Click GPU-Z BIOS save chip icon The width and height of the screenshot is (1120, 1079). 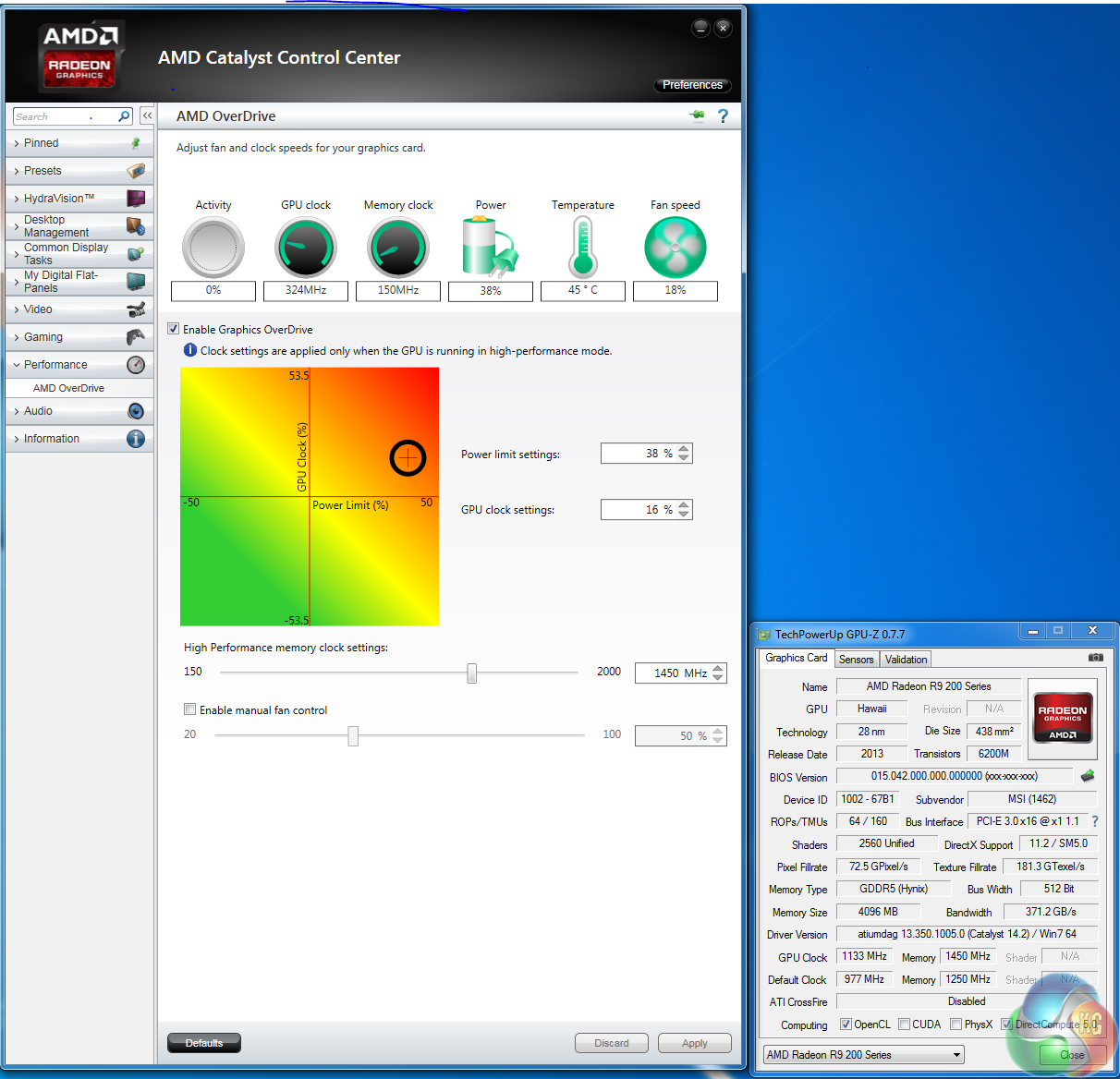click(x=1088, y=776)
